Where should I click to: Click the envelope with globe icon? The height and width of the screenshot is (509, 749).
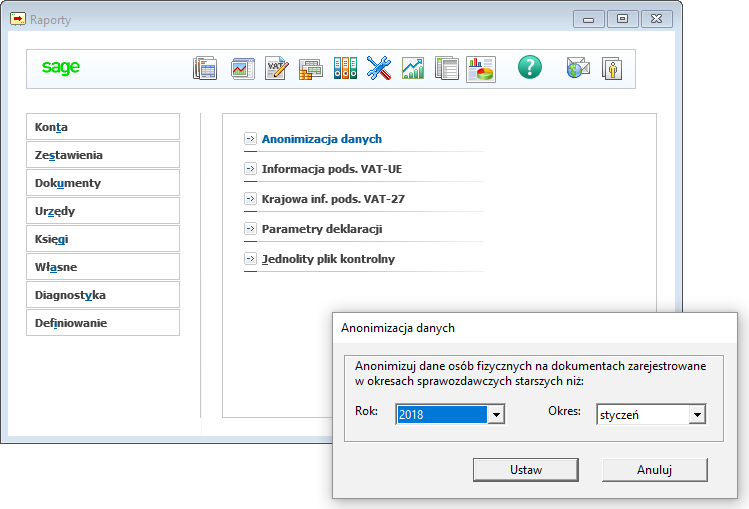tap(578, 68)
